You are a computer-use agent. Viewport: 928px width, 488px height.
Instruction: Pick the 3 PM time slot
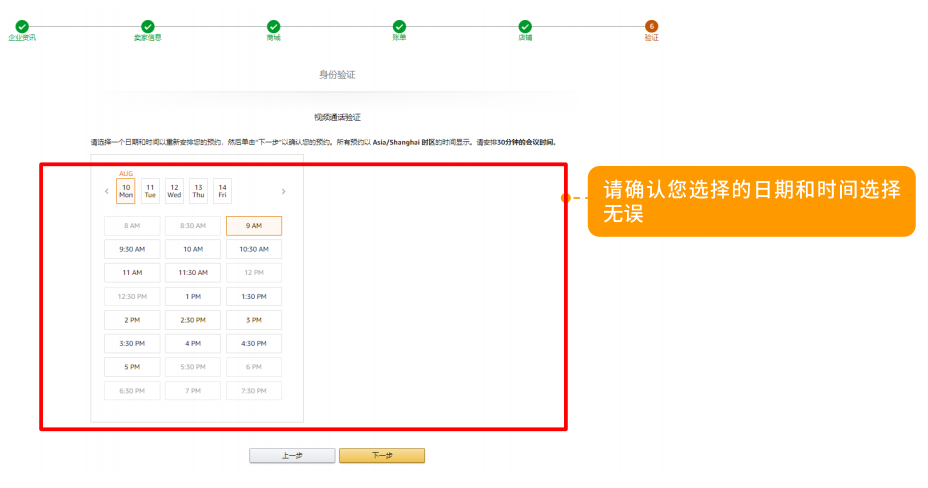point(254,320)
